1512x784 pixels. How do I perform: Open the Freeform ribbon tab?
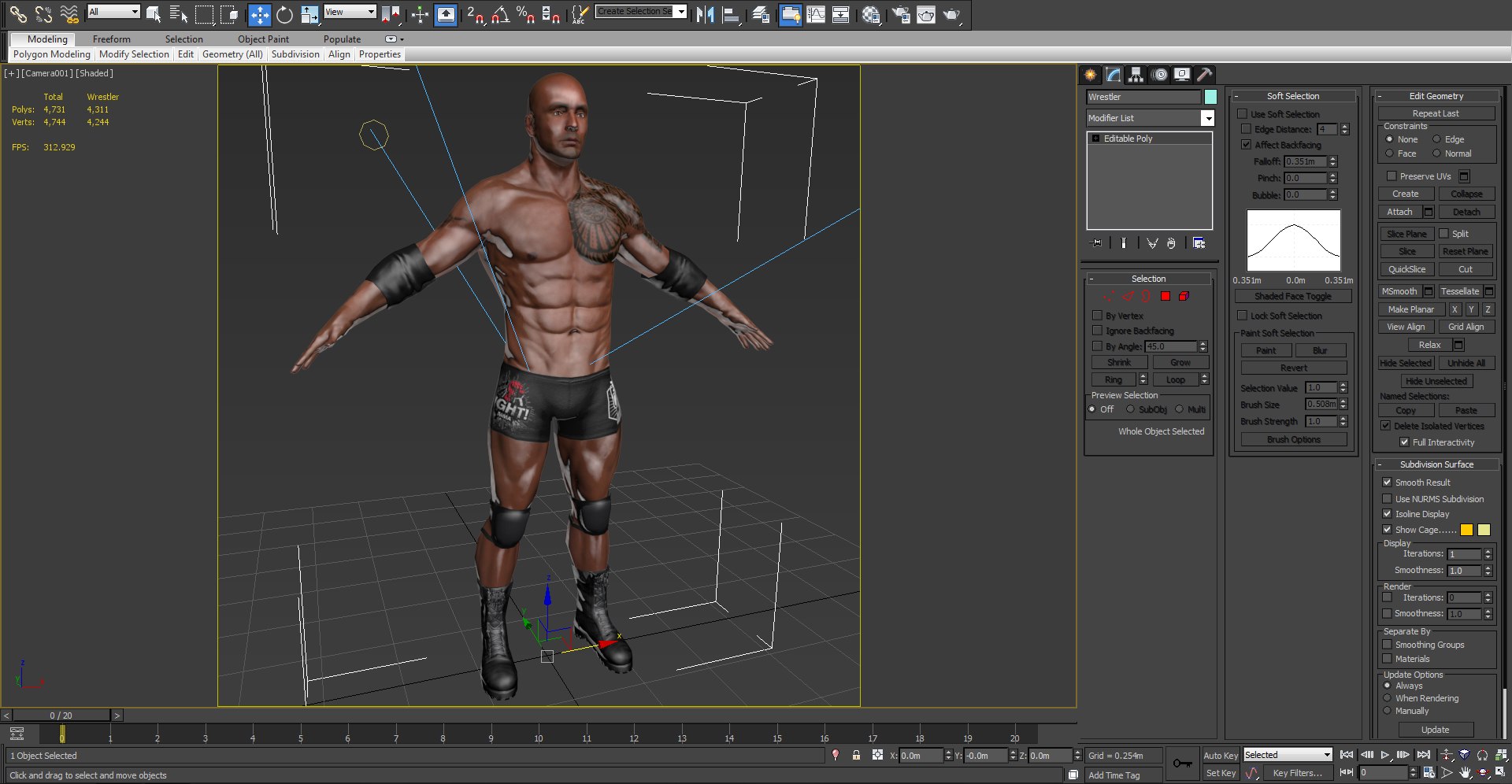pos(112,39)
